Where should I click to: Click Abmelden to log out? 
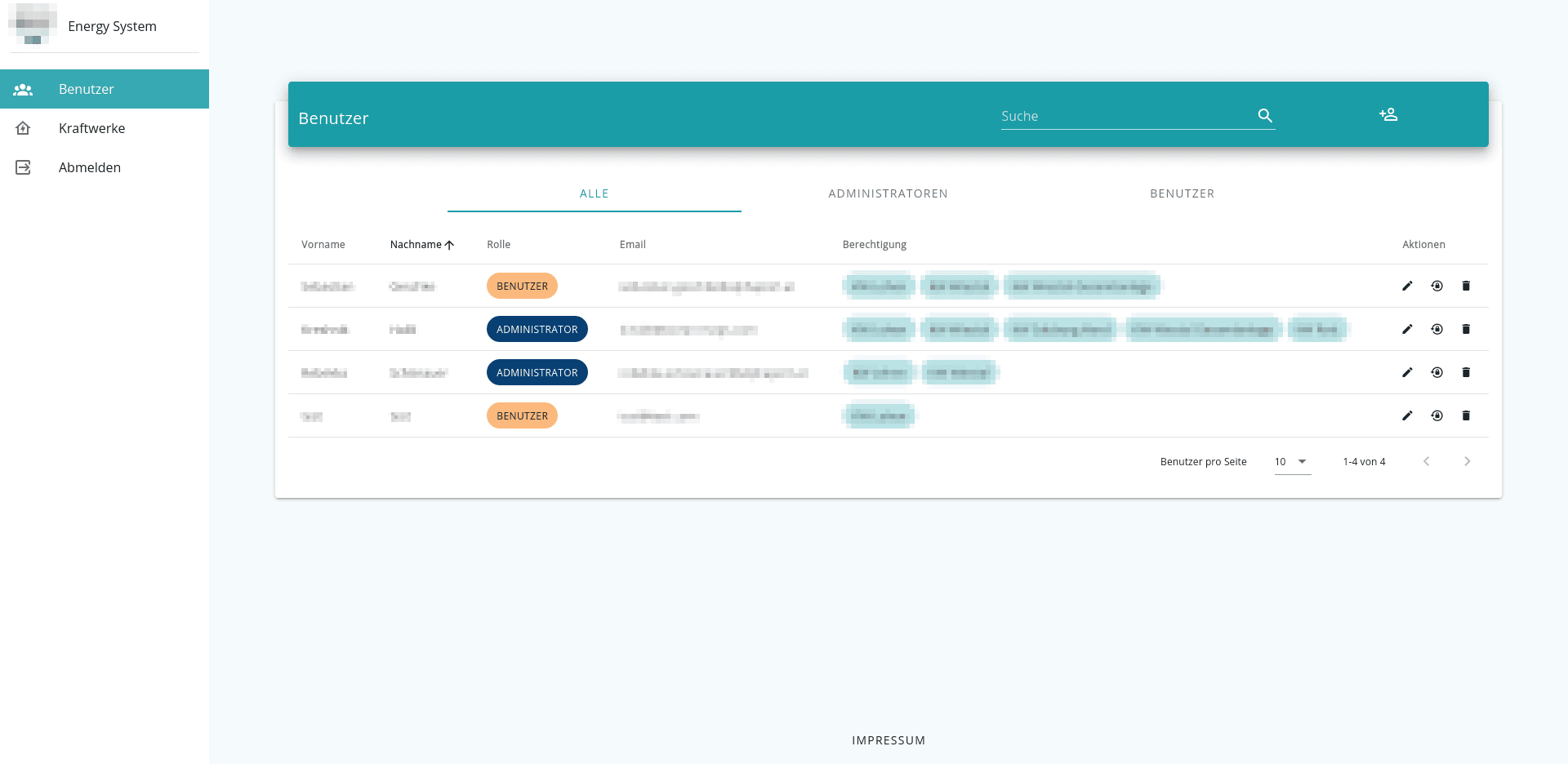pyautogui.click(x=89, y=167)
